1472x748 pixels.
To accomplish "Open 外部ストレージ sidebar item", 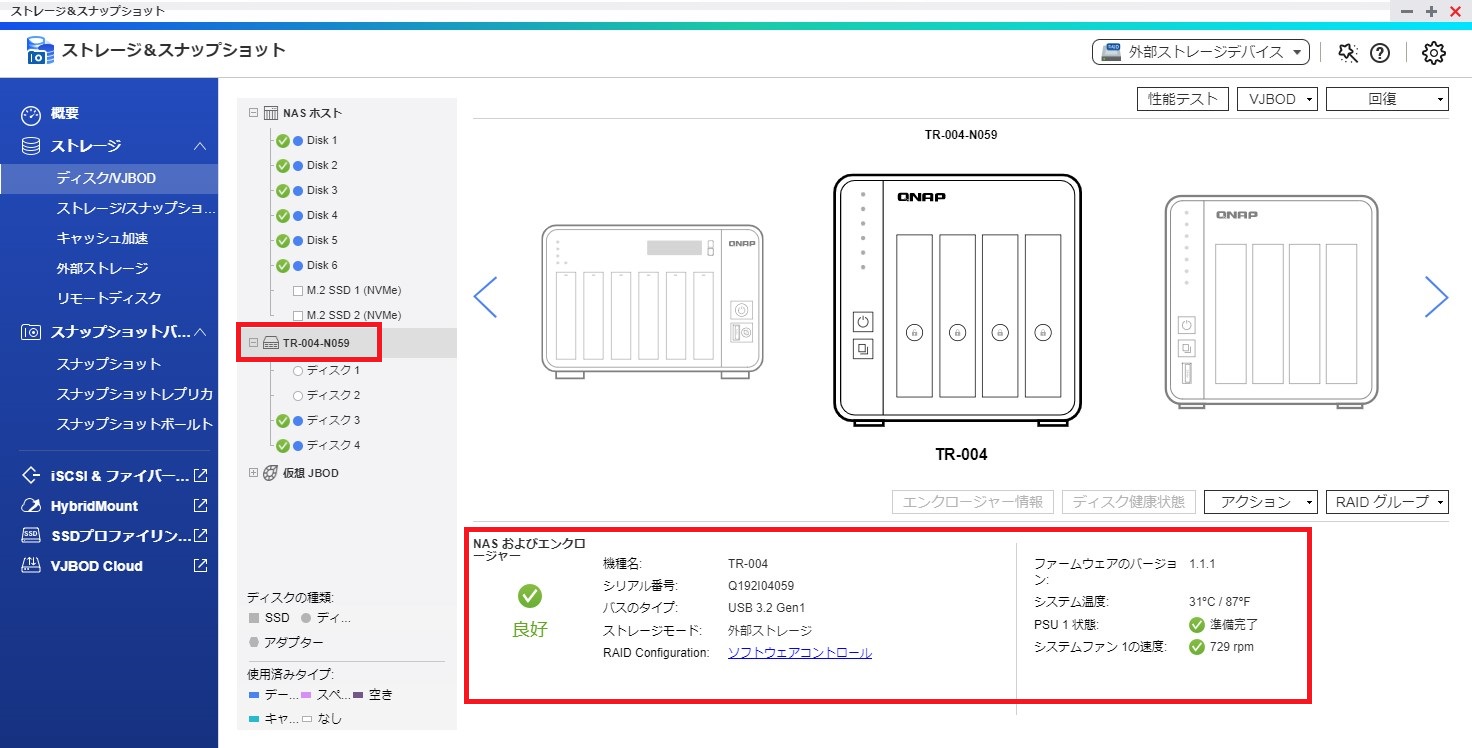I will 102,268.
